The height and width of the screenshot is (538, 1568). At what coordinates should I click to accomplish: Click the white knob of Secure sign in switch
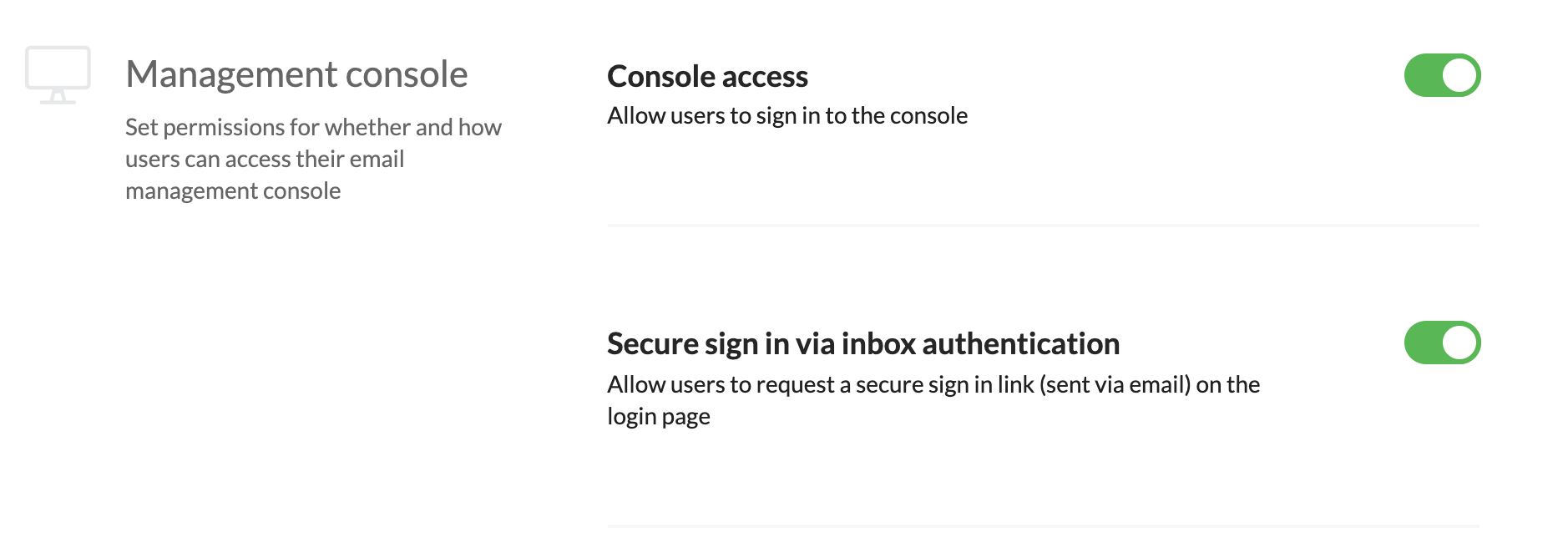point(1459,343)
